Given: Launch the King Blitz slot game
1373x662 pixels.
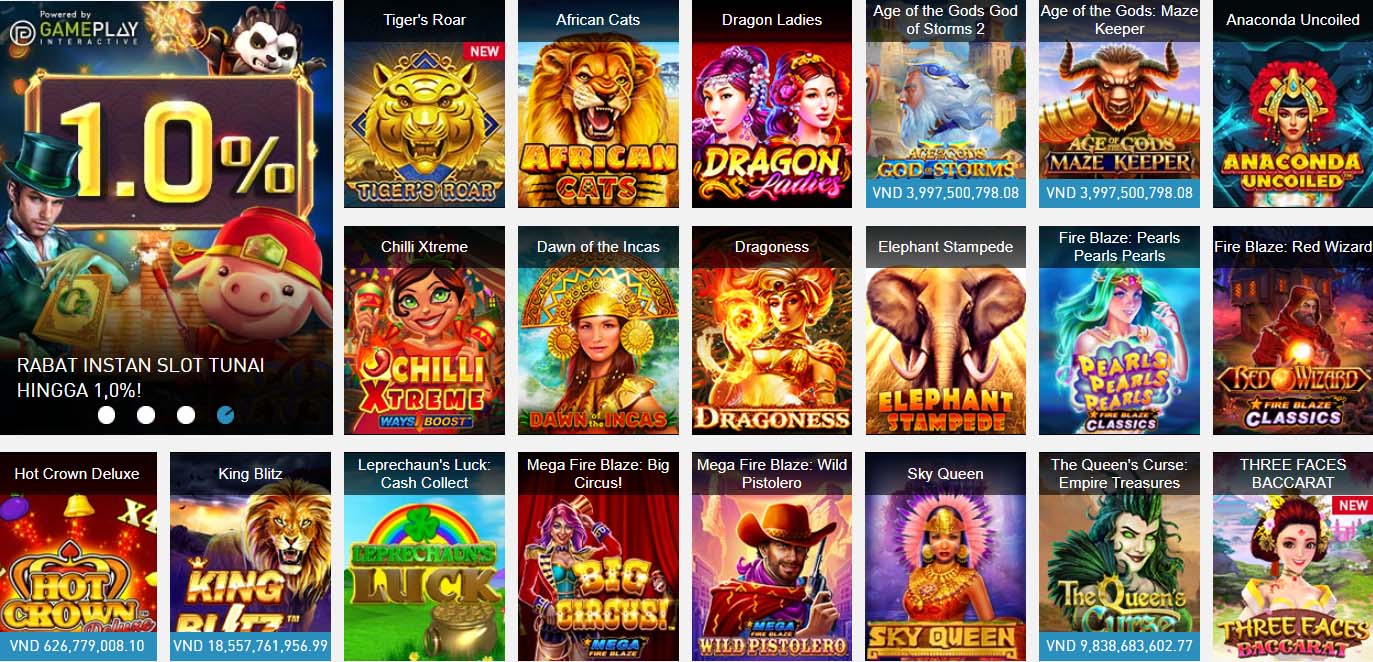Looking at the screenshot, I should pyautogui.click(x=250, y=557).
